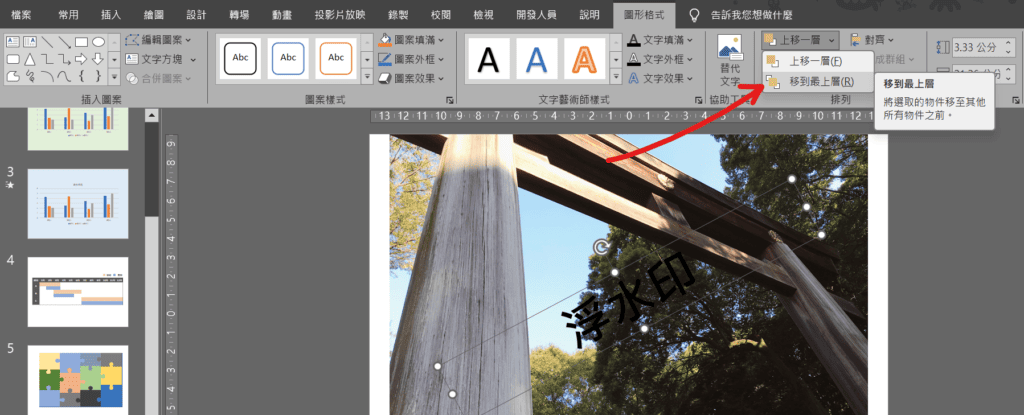Choose the down block arrow shape

pyautogui.click(x=98, y=59)
